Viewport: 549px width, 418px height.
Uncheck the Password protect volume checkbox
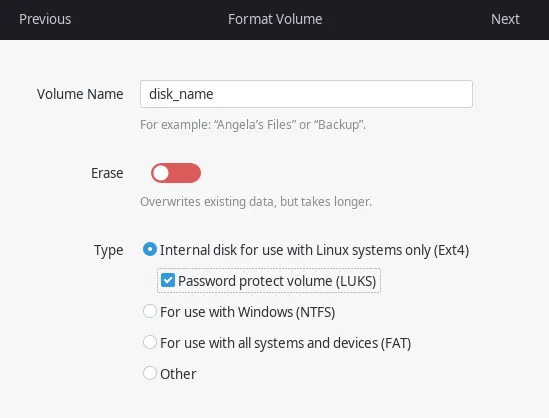(168, 280)
